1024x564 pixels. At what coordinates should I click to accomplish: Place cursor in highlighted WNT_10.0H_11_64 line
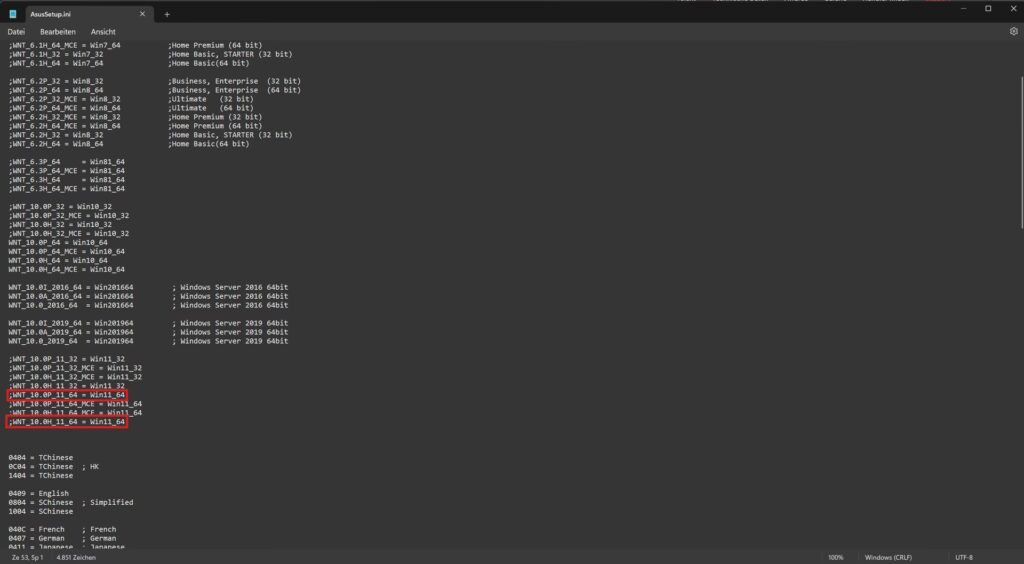tap(67, 422)
